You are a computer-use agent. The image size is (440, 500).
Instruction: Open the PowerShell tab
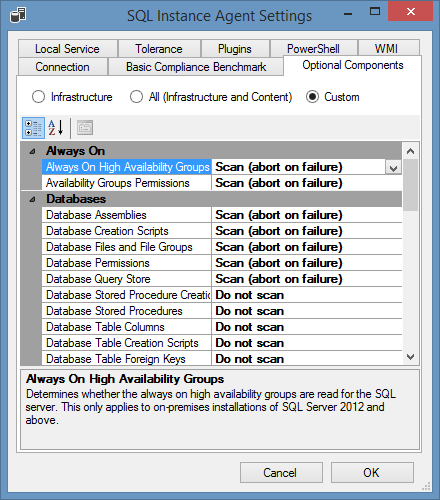(313, 49)
